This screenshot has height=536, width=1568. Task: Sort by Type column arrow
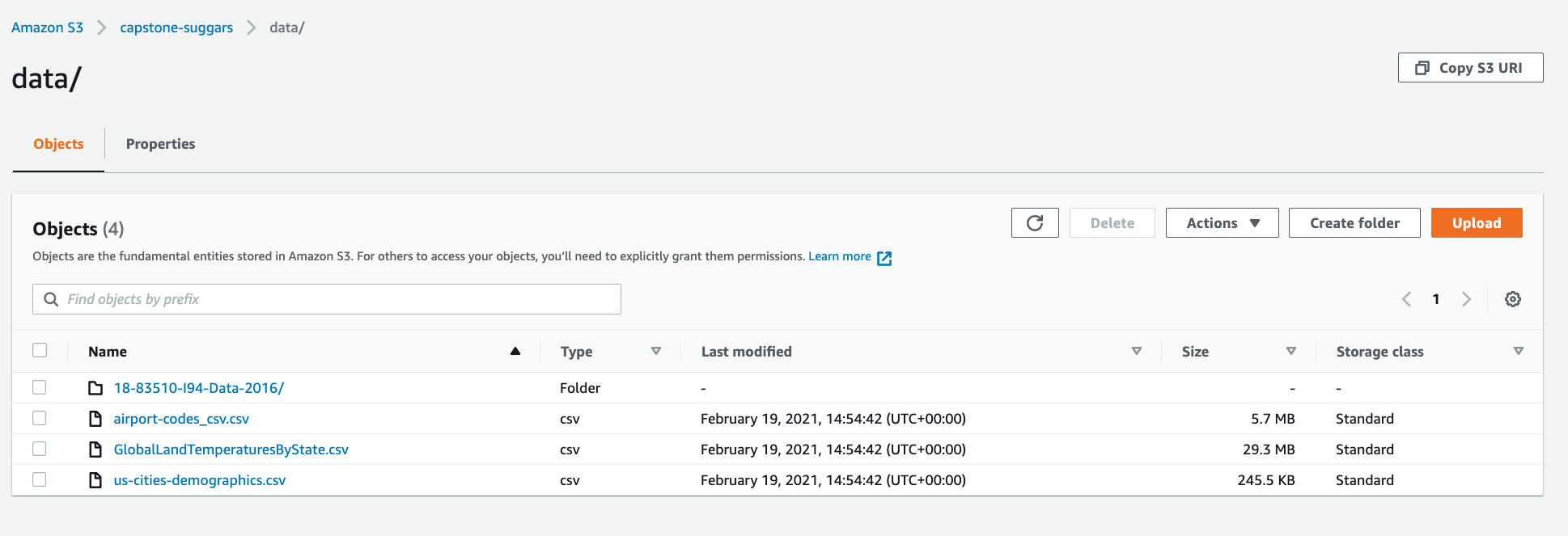[656, 351]
